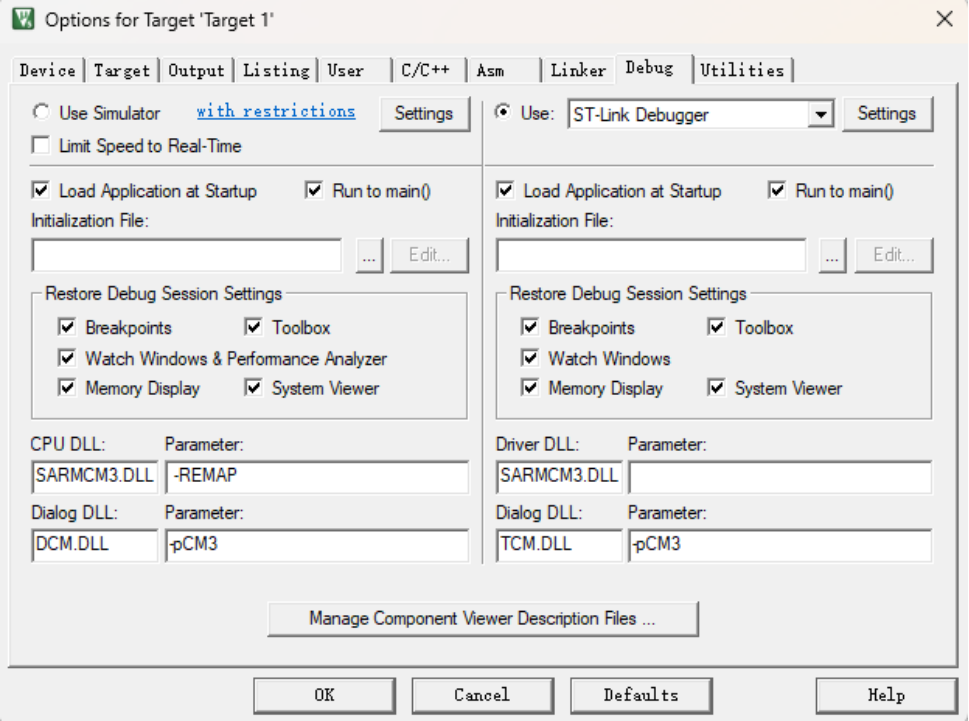This screenshot has width=969, height=721.
Task: Click the Cancel button
Action: pyautogui.click(x=483, y=696)
